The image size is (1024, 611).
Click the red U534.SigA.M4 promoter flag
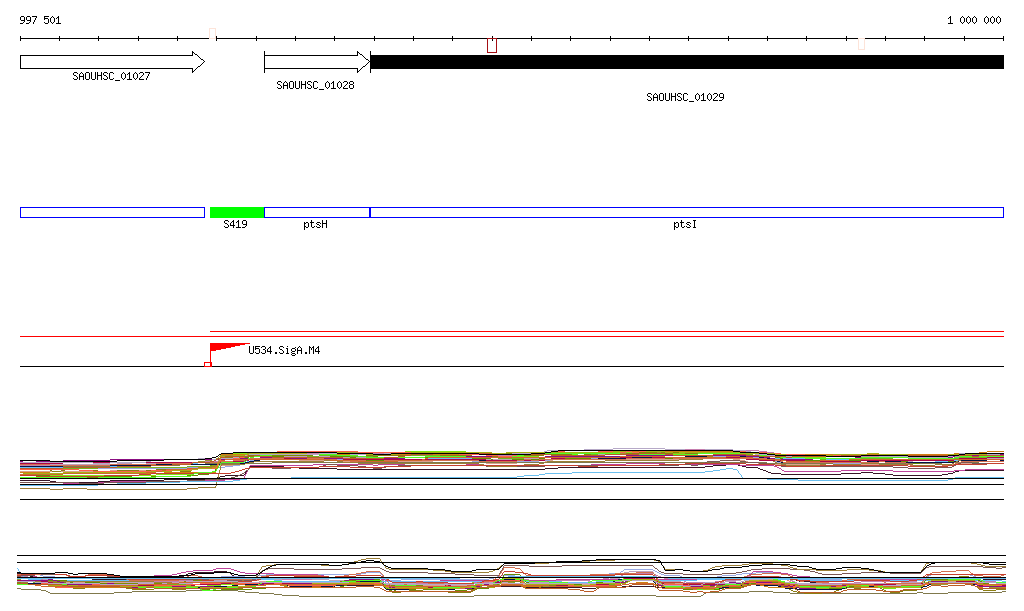[x=226, y=348]
